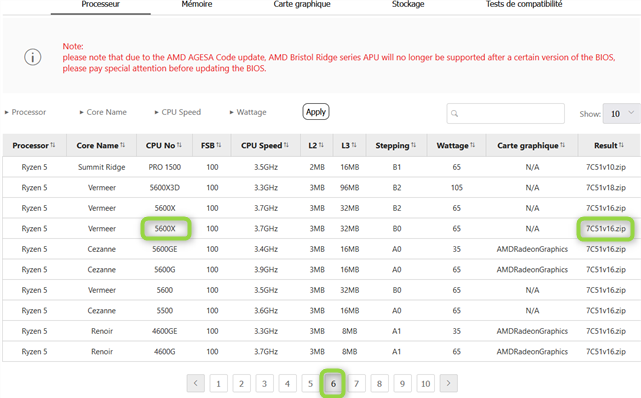
Task: Go to previous page arrow
Action: tap(195, 383)
